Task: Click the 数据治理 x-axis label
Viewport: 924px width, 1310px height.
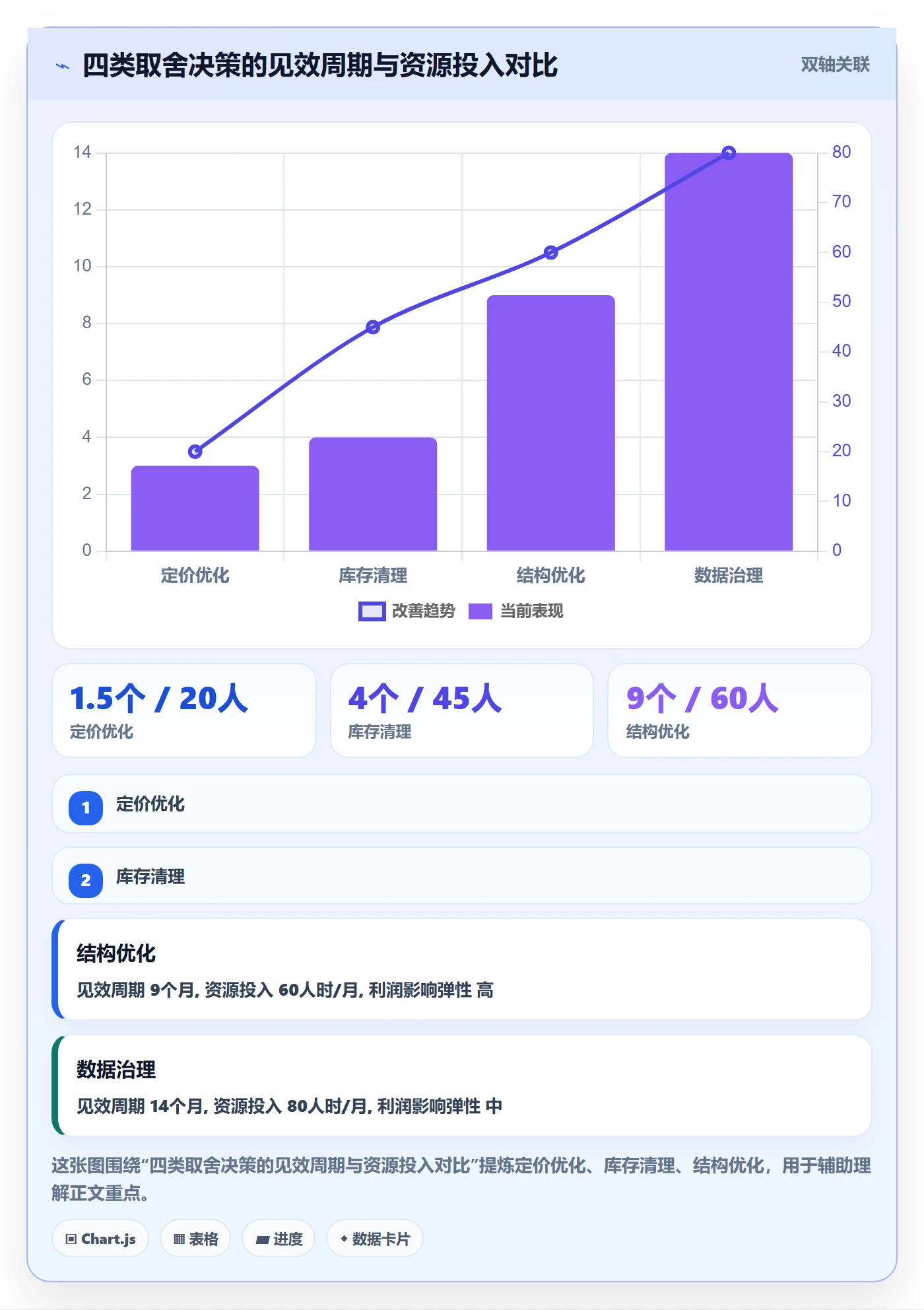Action: pos(729,576)
